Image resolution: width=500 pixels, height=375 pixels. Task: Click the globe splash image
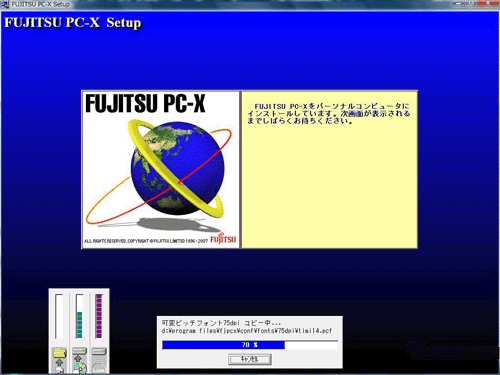click(x=160, y=169)
